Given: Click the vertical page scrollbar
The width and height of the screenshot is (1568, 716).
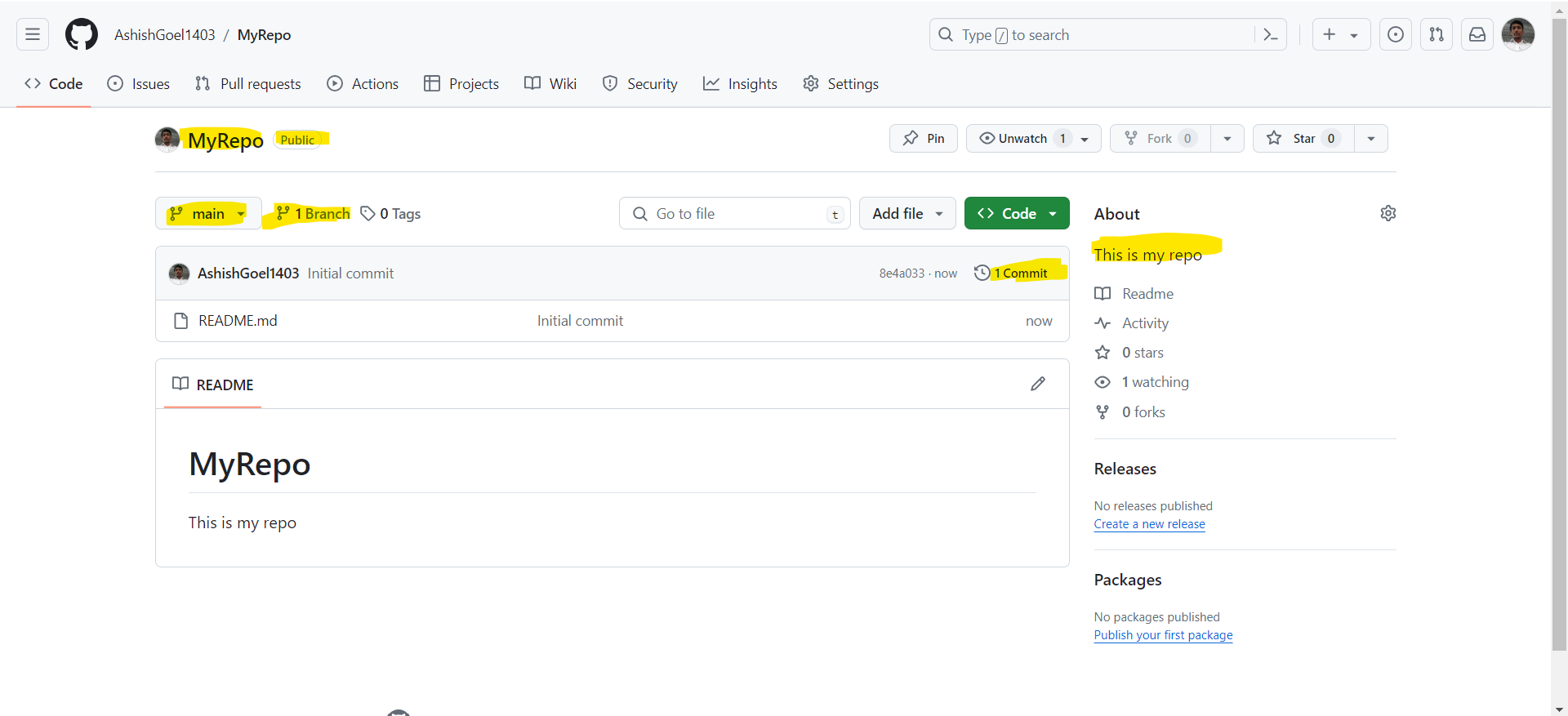Looking at the screenshot, I should (x=1559, y=327).
